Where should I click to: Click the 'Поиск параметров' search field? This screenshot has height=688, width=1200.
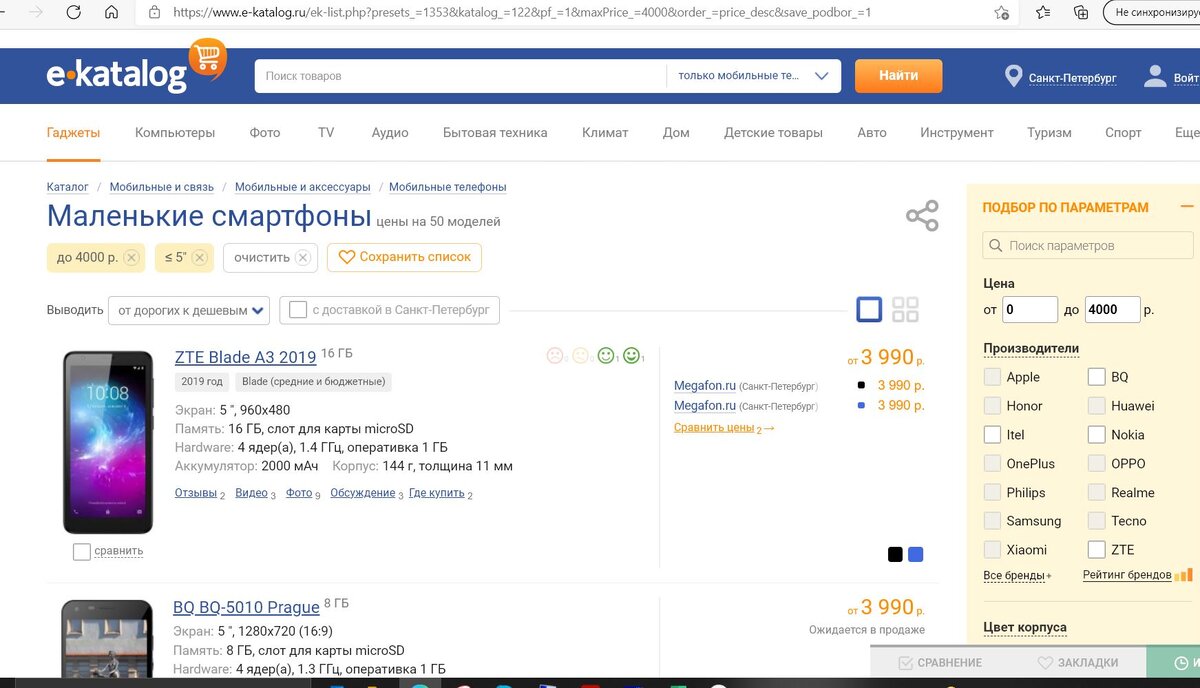pyautogui.click(x=1088, y=245)
